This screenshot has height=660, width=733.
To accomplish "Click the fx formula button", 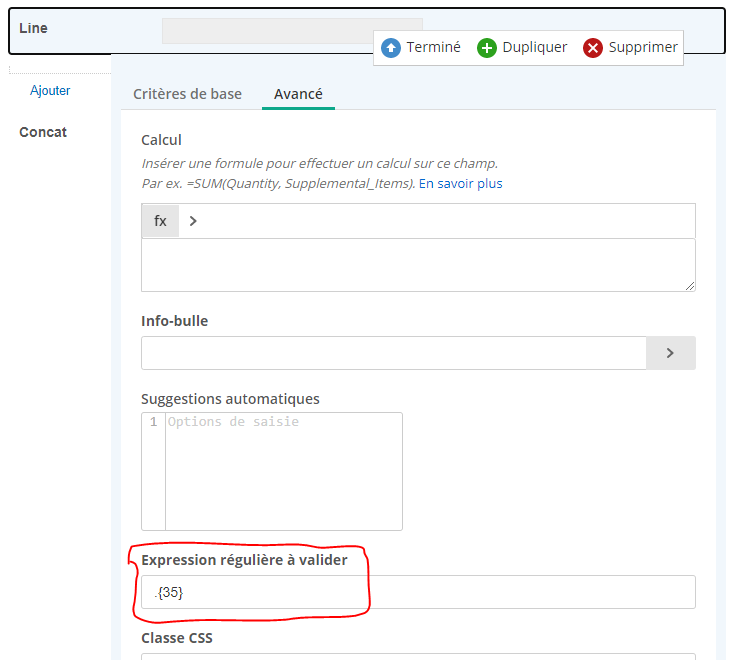I will click(160, 221).
